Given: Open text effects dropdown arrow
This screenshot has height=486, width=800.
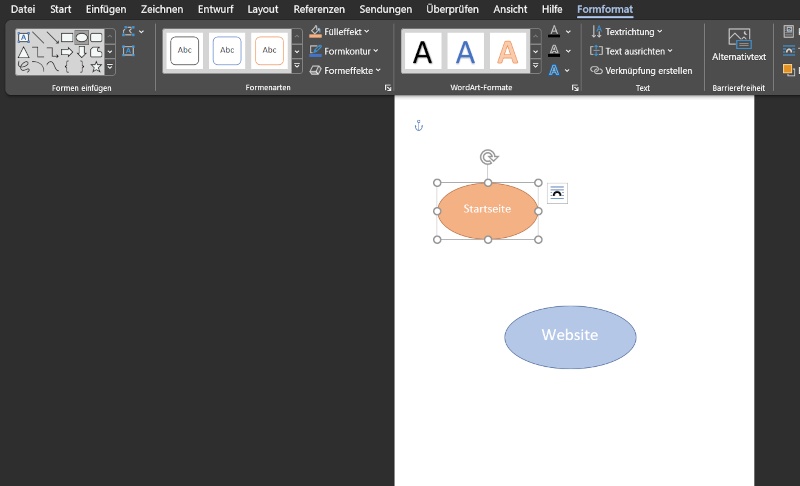Looking at the screenshot, I should pyautogui.click(x=567, y=70).
